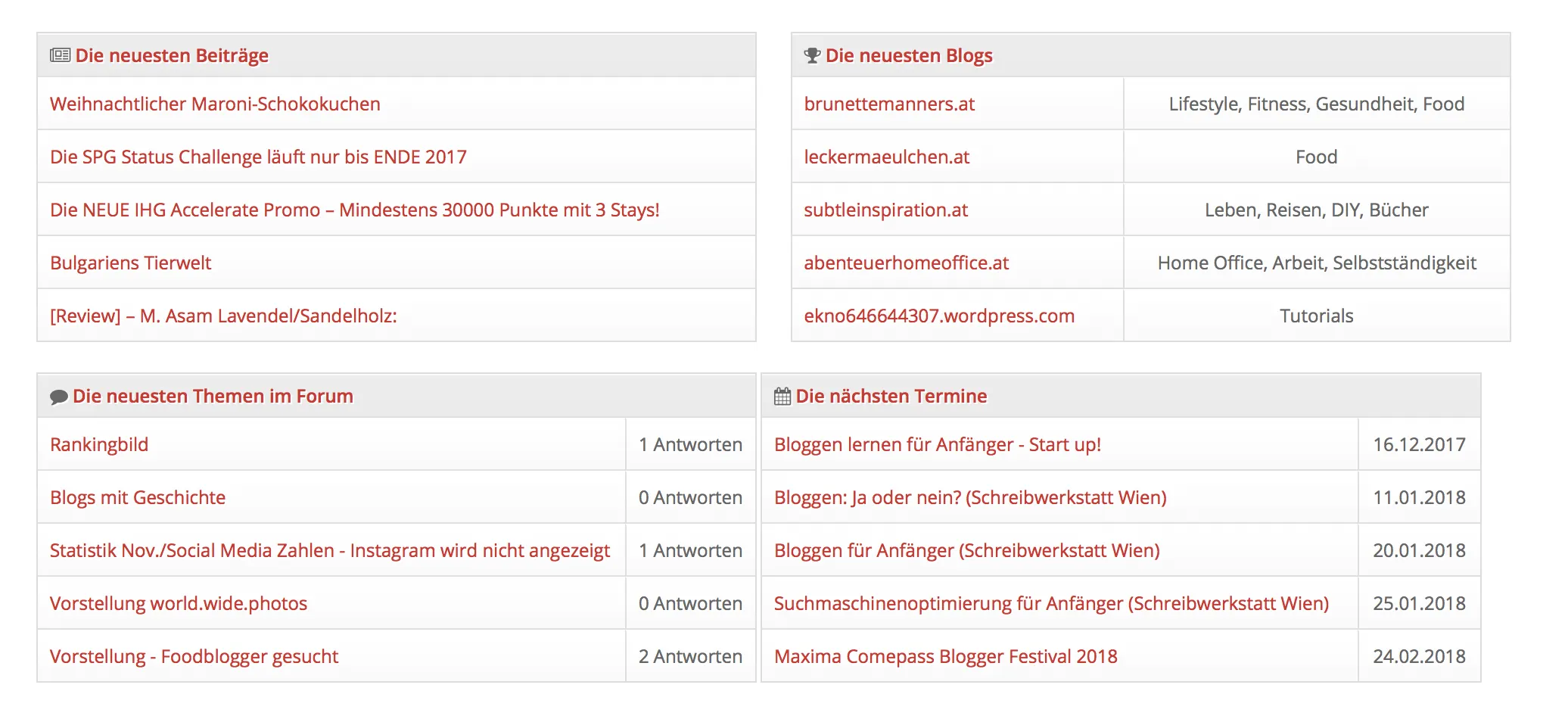Open the Blogs mit Geschichte thread
Screen dimensions: 1568x719
(x=138, y=497)
